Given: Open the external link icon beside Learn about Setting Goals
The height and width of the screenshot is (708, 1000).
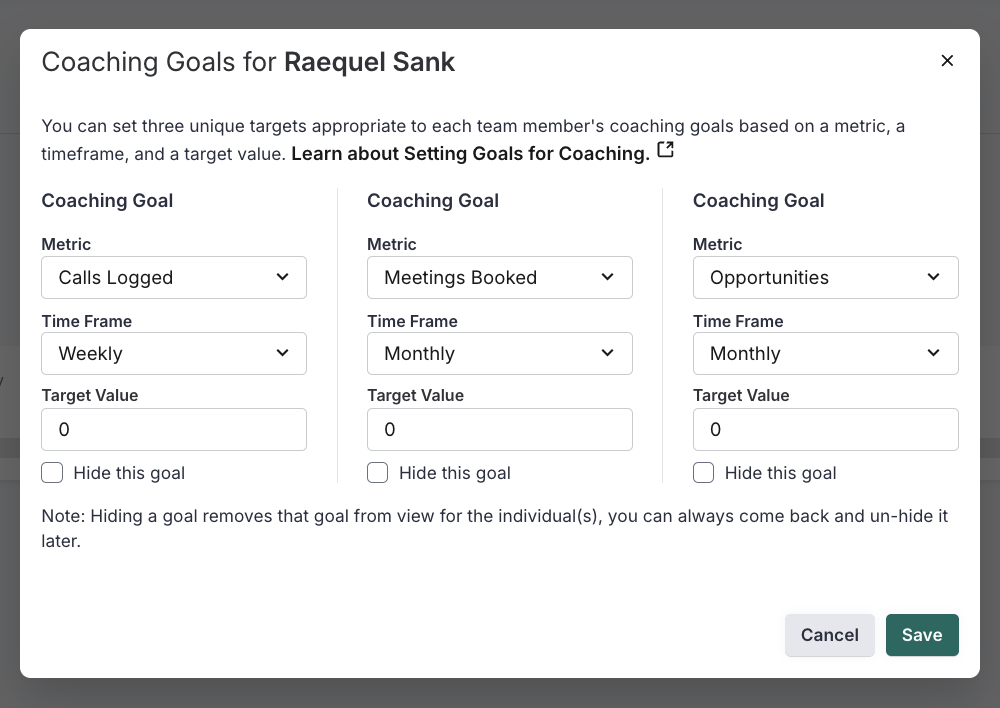Looking at the screenshot, I should pyautogui.click(x=665, y=149).
